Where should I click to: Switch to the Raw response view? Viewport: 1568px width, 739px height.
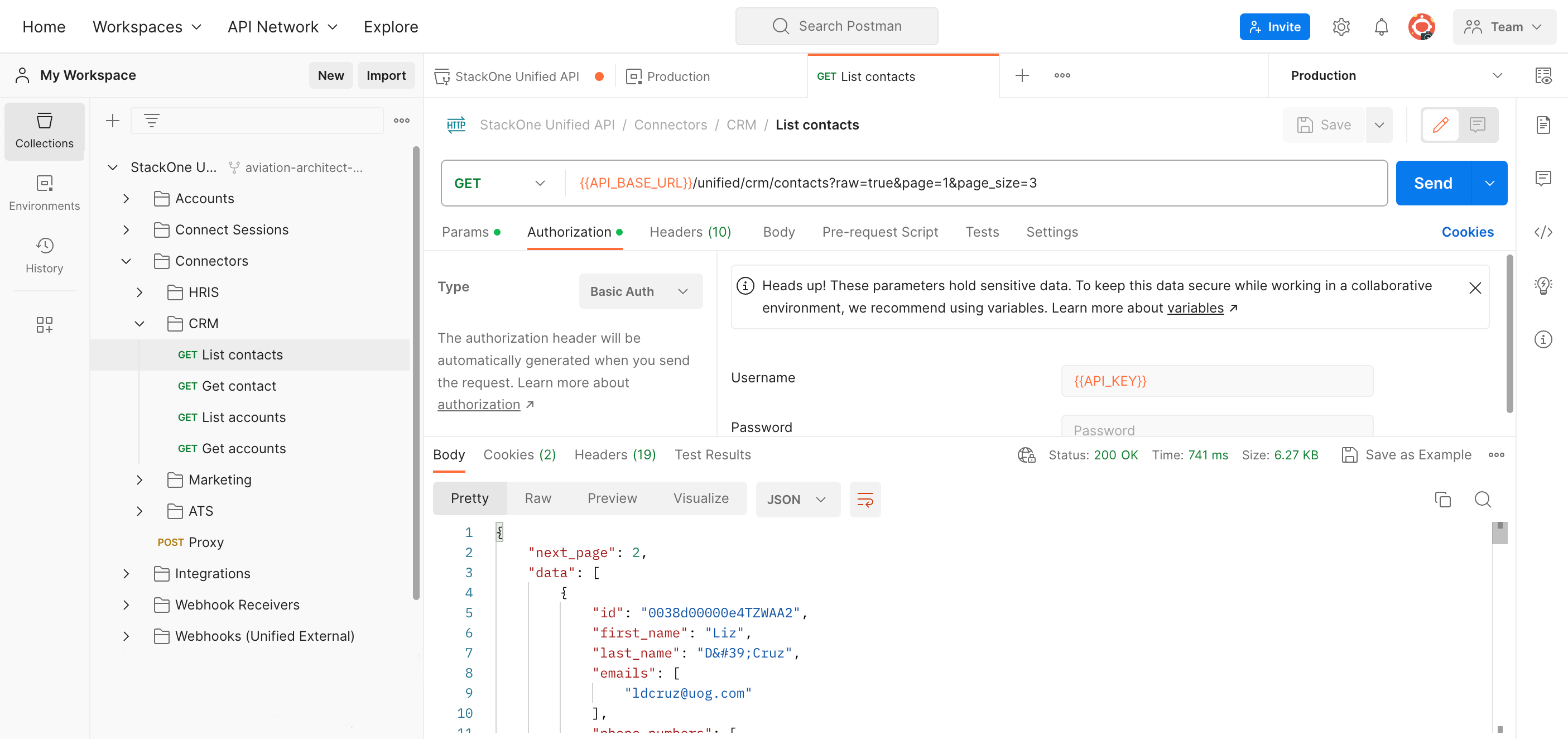click(x=537, y=498)
